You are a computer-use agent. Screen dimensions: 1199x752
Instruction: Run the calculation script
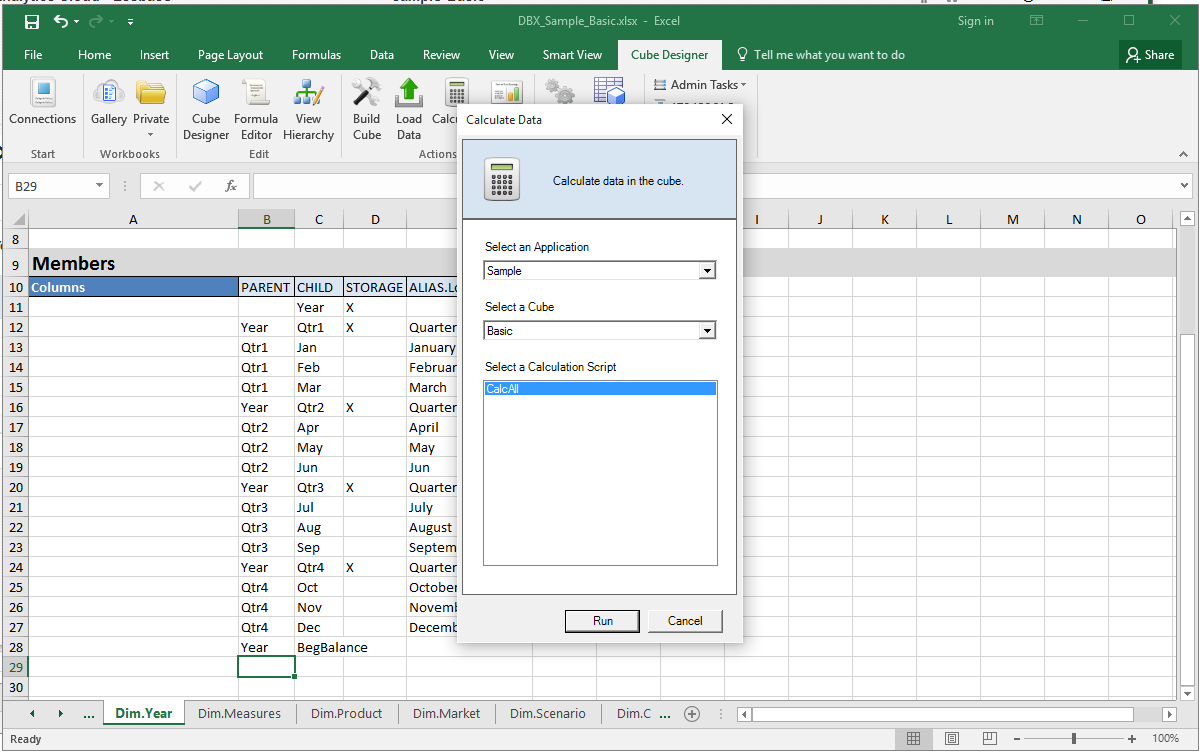(603, 621)
